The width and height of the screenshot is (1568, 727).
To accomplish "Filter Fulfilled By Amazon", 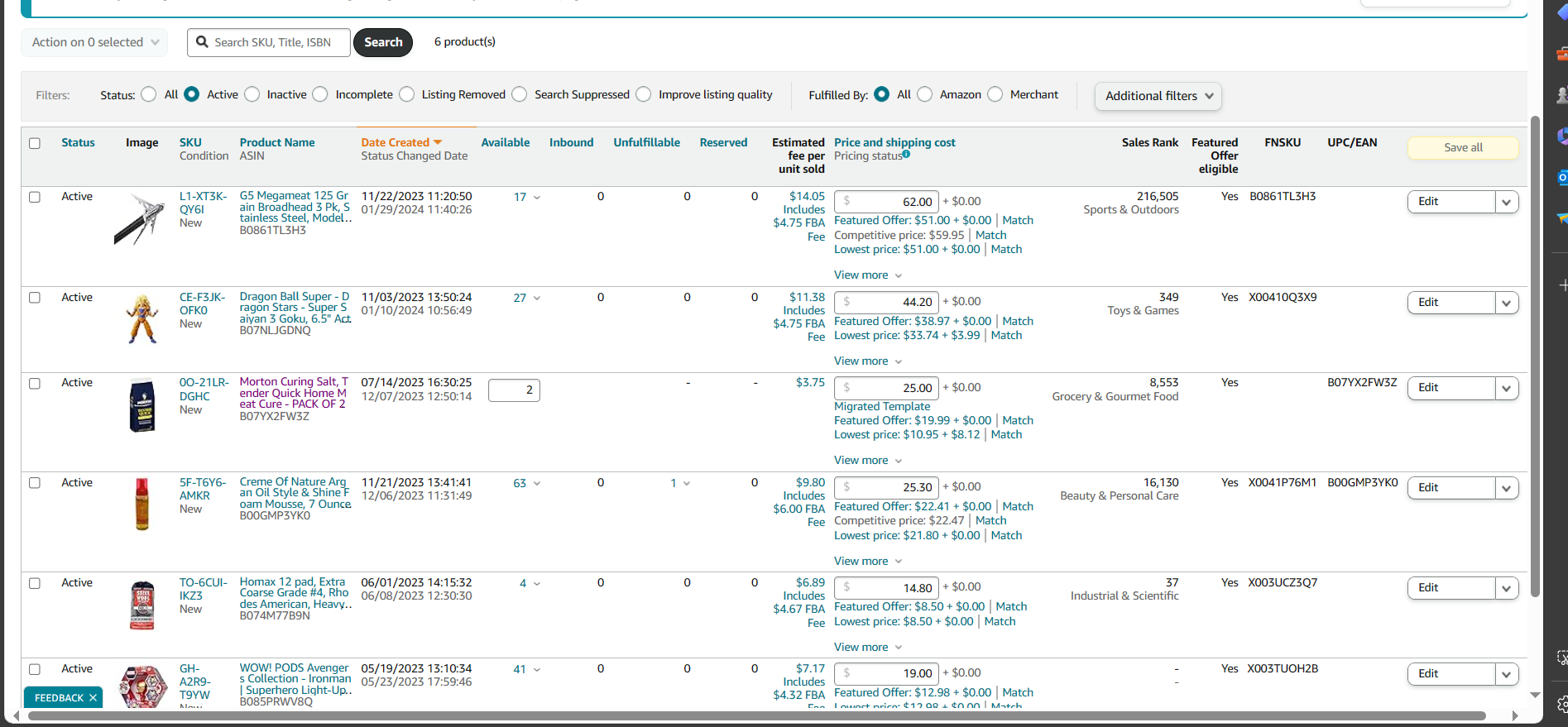I will 925,94.
